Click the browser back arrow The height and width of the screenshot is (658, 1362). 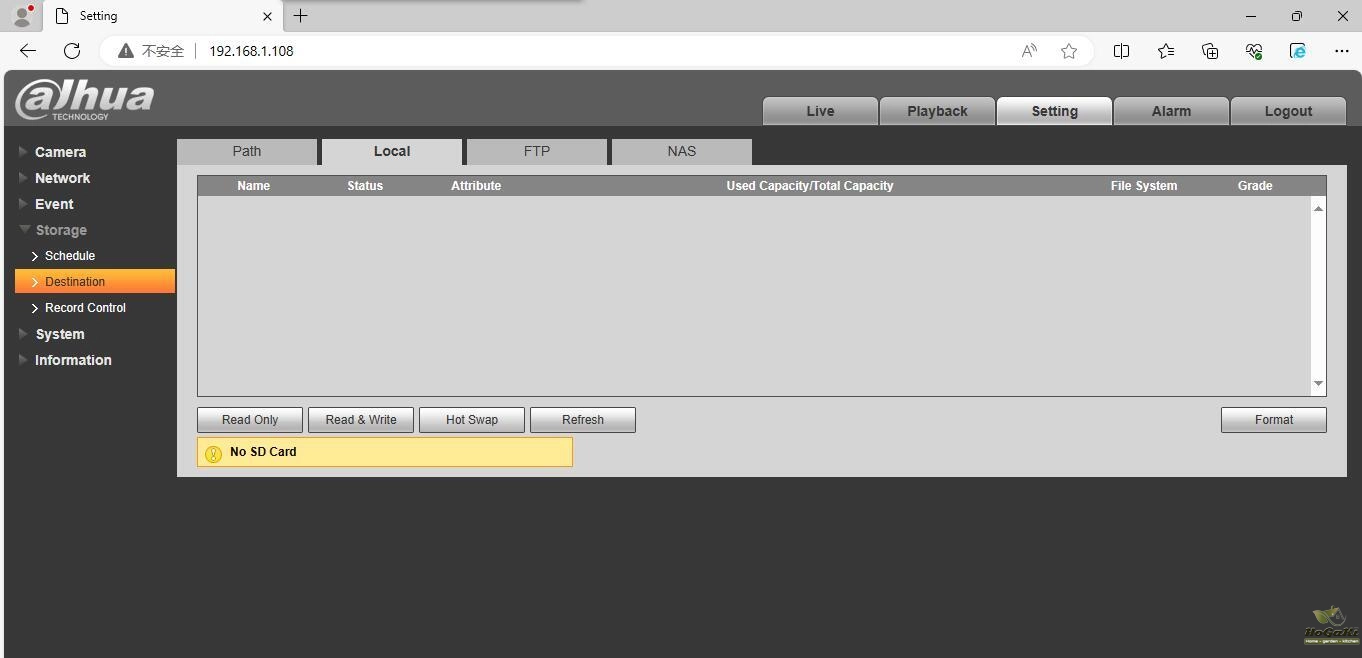point(28,51)
